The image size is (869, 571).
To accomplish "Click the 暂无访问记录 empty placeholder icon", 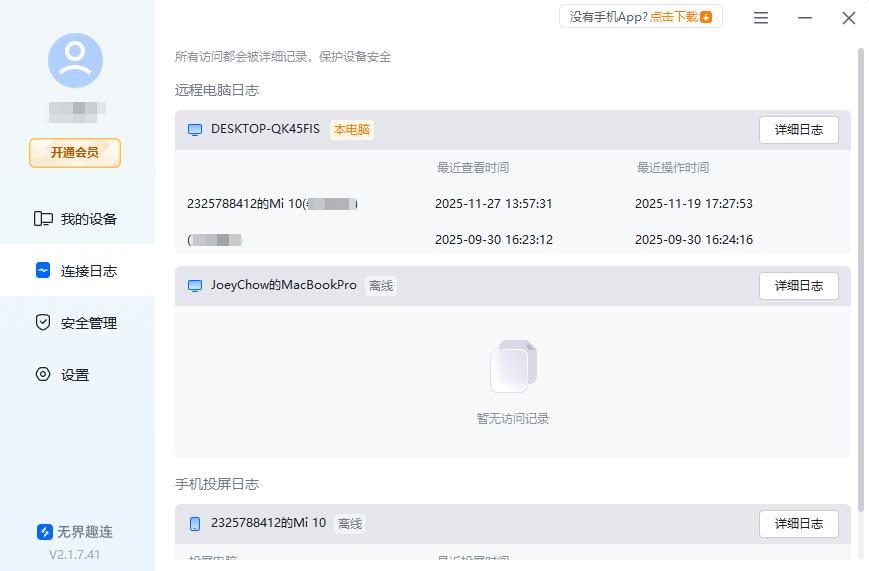I will 513,366.
